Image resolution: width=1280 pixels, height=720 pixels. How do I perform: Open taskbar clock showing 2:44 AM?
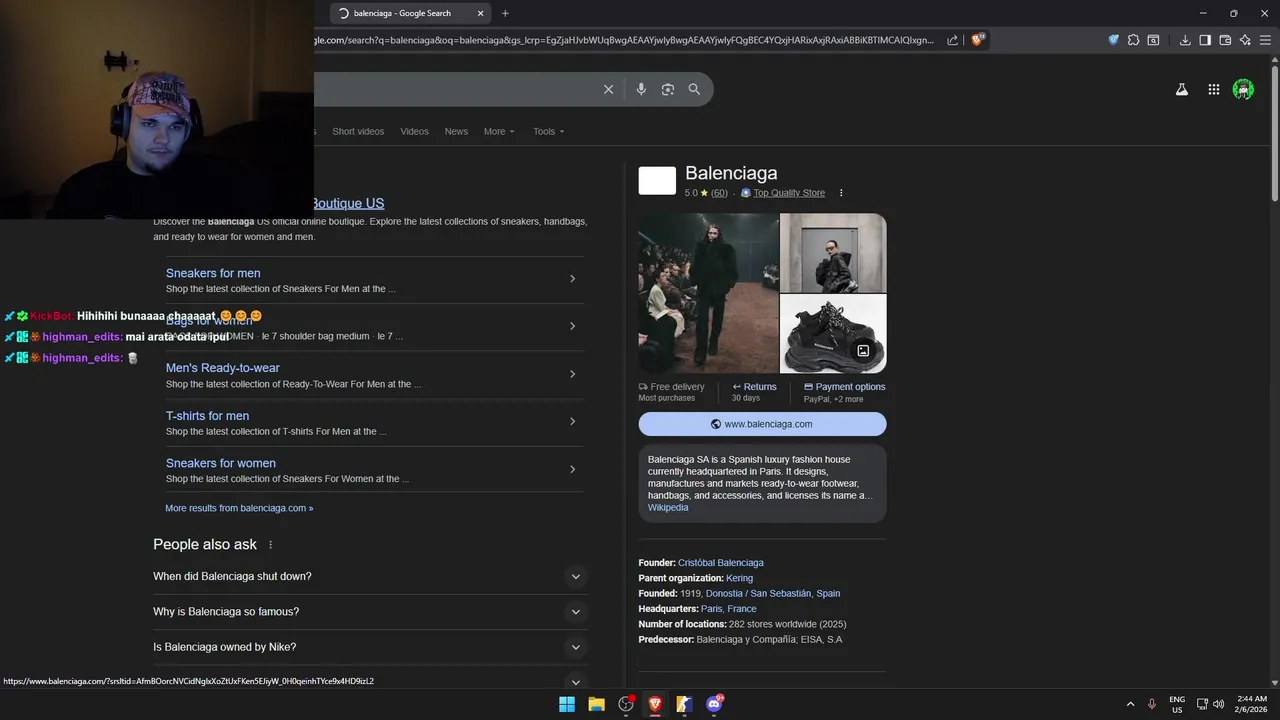click(x=1251, y=704)
